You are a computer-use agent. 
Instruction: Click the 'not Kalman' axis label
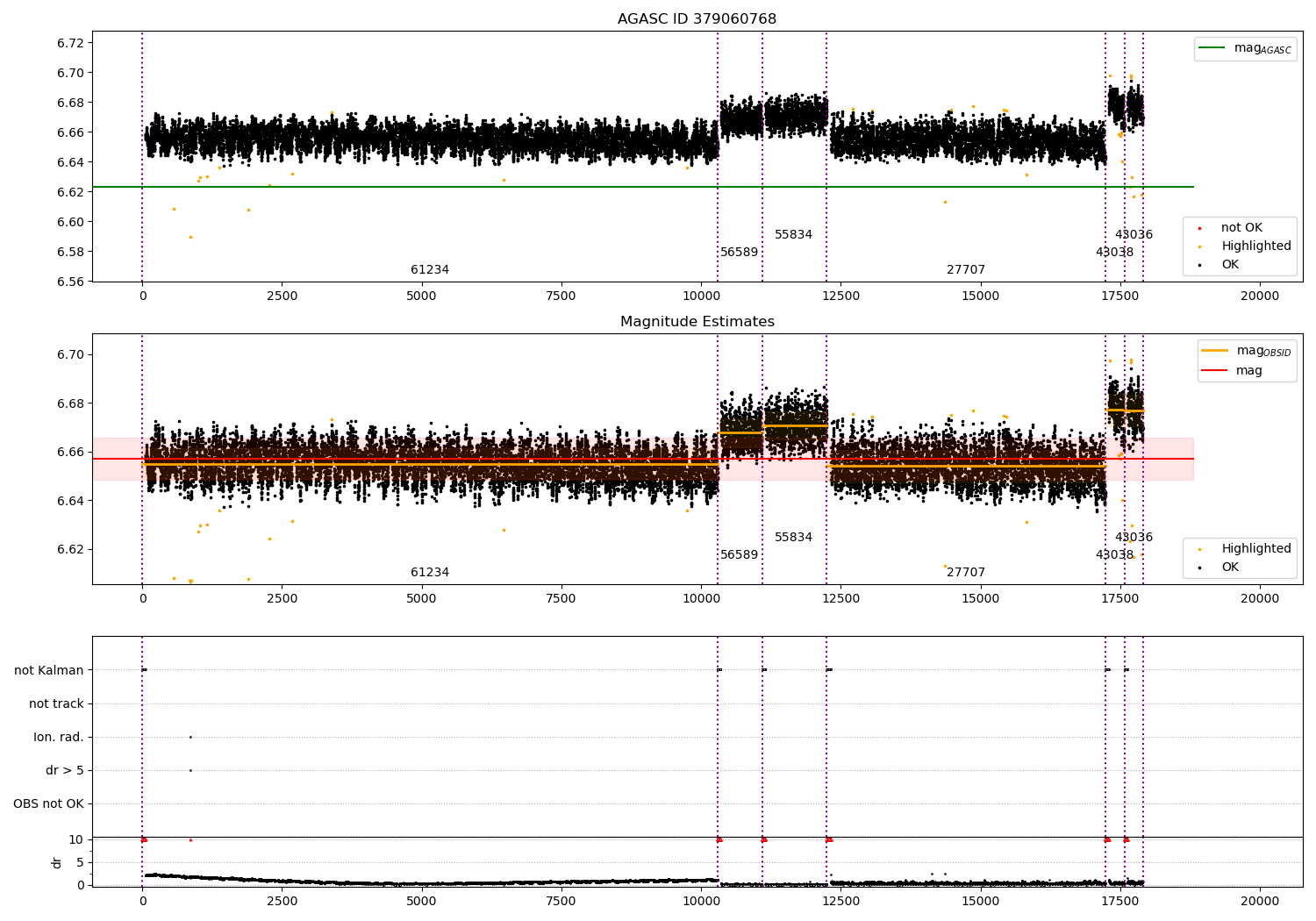point(49,671)
